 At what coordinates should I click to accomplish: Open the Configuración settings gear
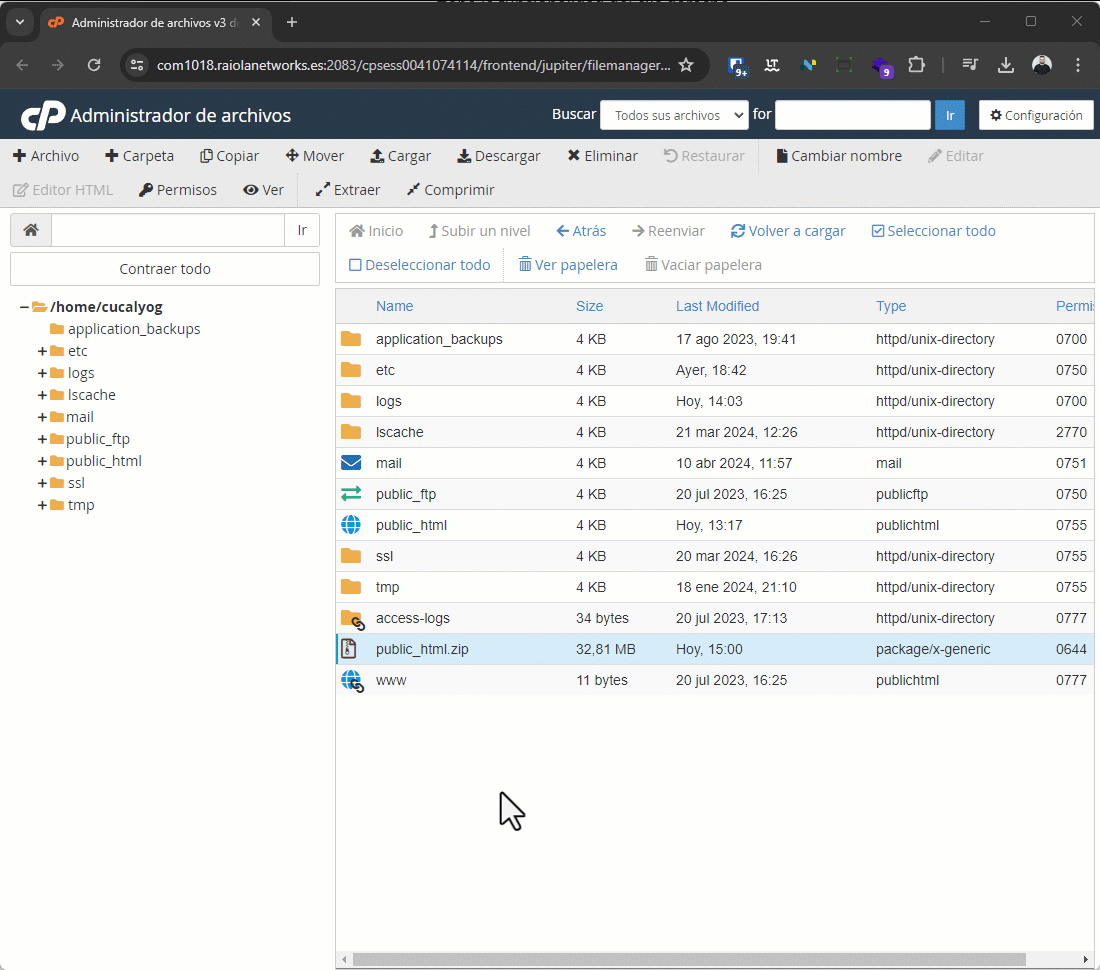pos(1036,115)
